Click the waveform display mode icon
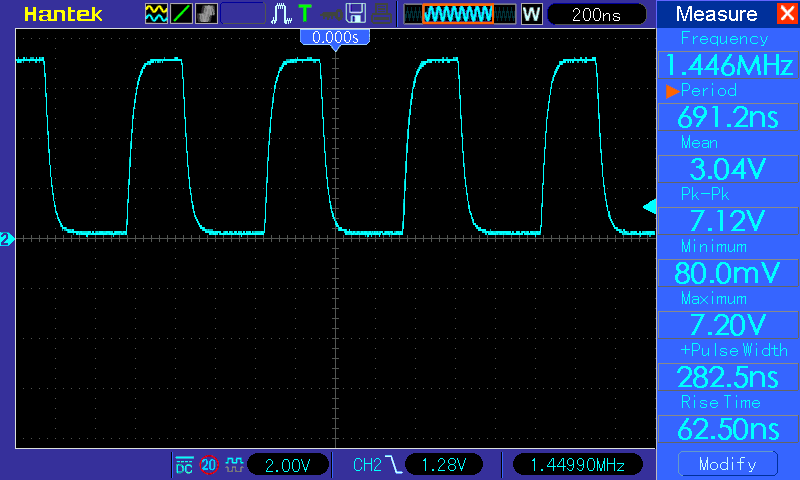 coord(157,14)
